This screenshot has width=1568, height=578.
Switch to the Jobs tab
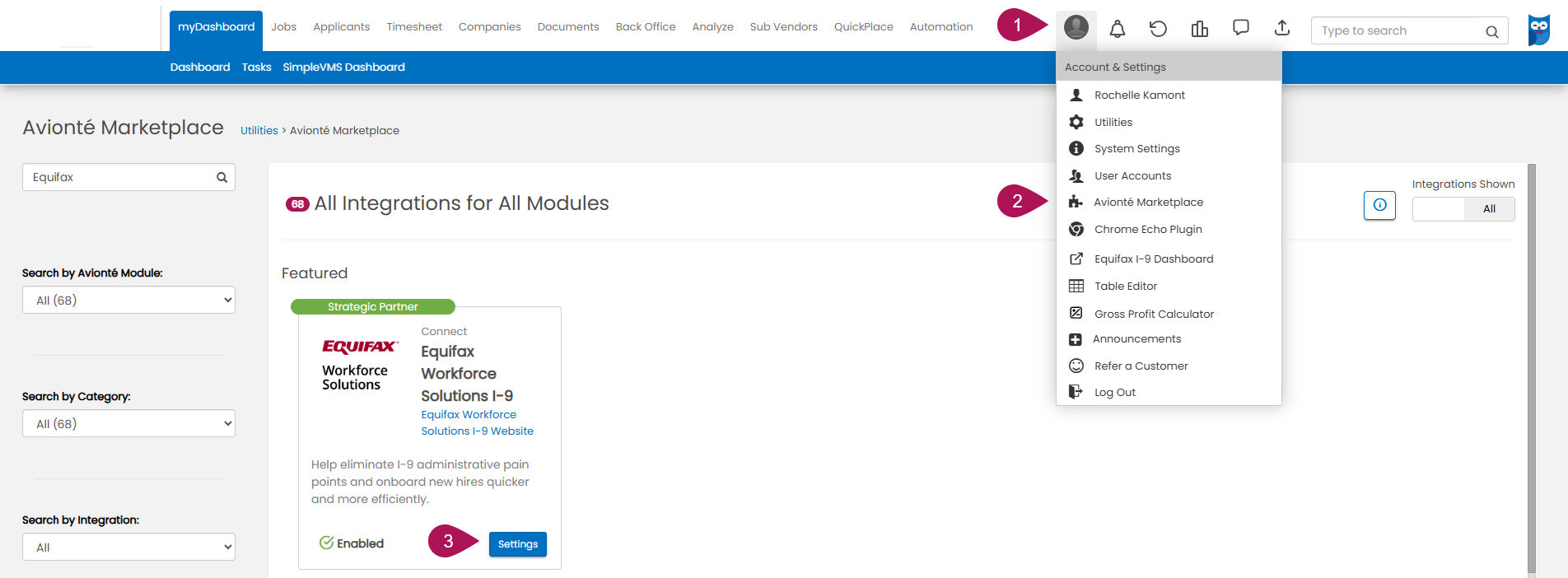coord(283,27)
